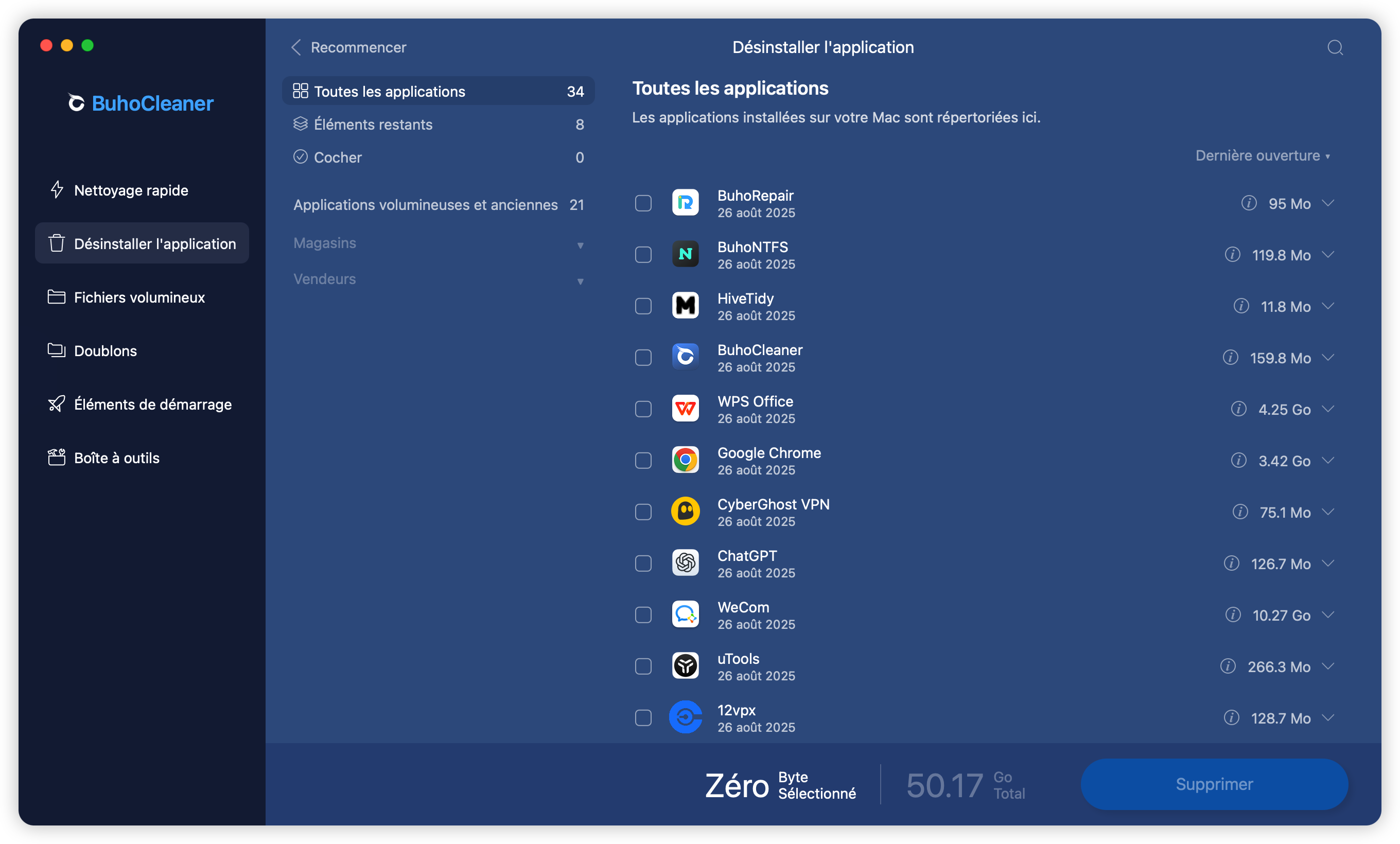The width and height of the screenshot is (1400, 844).
Task: Open Éléments de démarrage section
Action: (x=142, y=404)
